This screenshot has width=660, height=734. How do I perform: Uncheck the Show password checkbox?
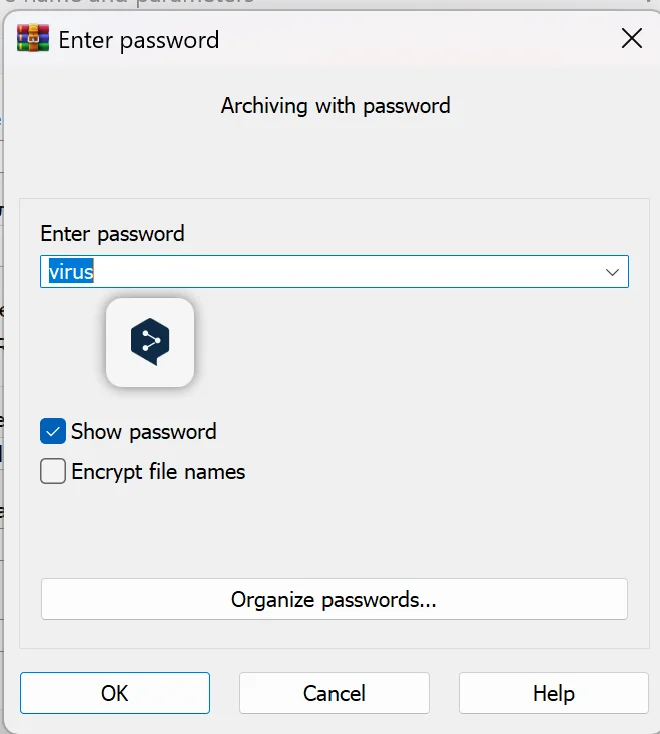click(x=53, y=431)
